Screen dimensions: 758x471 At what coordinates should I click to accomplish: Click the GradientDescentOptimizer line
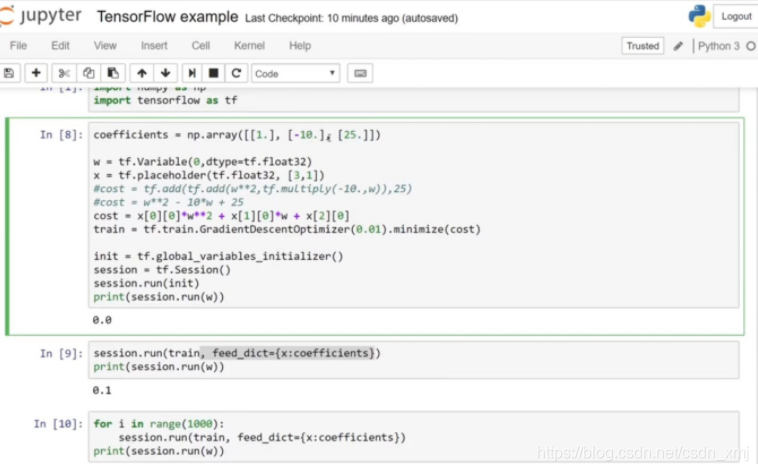click(x=287, y=229)
